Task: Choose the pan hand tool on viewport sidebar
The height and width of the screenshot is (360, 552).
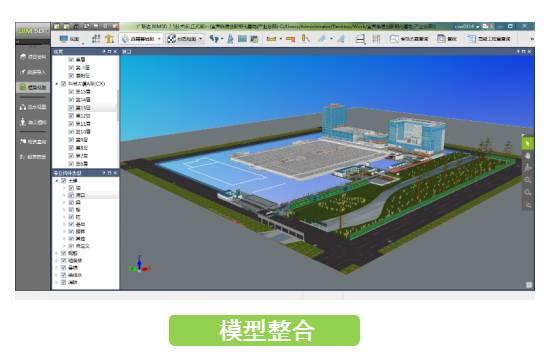Action: (528, 156)
